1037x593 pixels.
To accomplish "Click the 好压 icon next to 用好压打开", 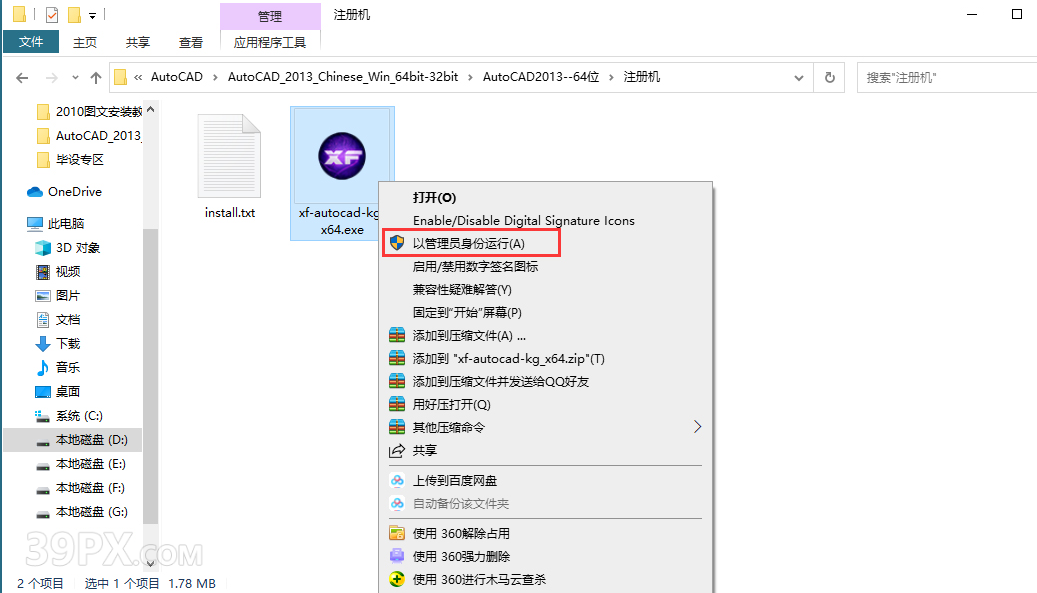I will click(x=398, y=404).
